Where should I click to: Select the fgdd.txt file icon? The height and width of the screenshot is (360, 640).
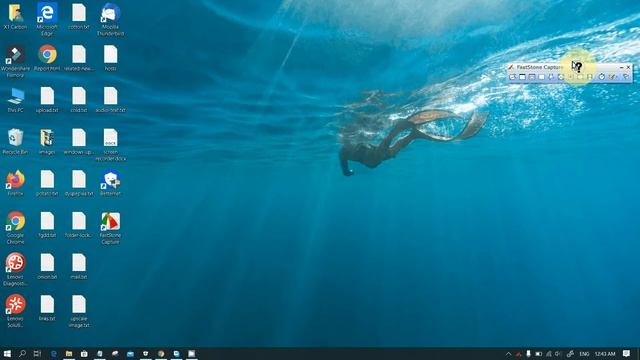(47, 225)
